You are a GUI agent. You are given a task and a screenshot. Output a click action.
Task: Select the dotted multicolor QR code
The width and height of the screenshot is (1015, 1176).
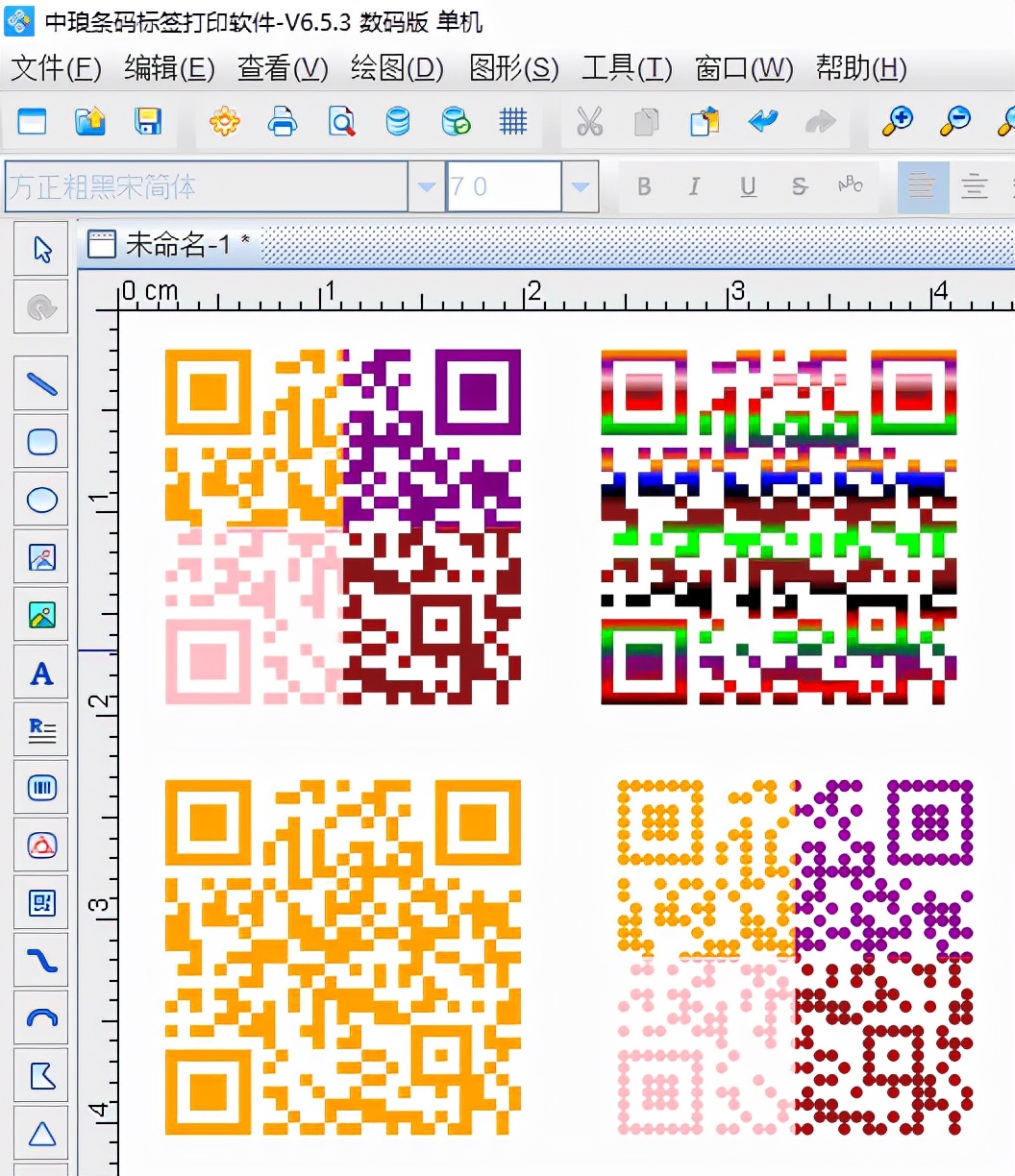[794, 958]
